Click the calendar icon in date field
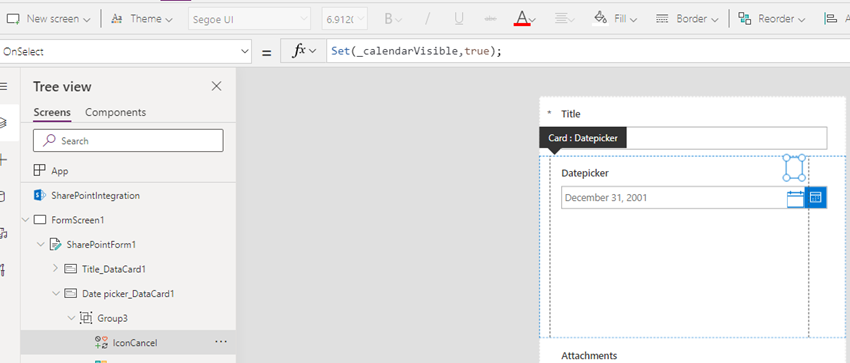The height and width of the screenshot is (363, 850). (x=795, y=198)
